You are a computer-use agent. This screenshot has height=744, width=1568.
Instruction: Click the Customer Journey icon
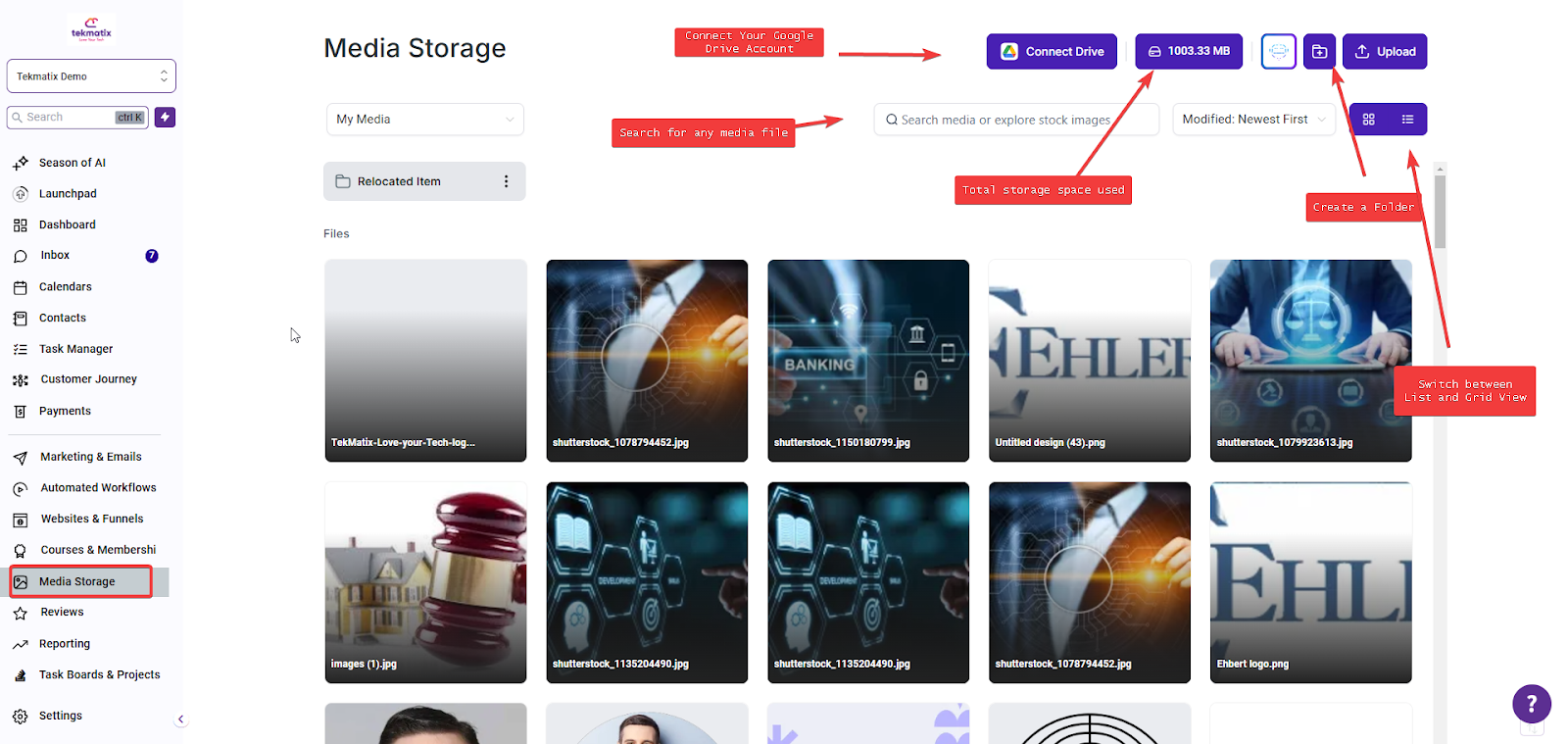click(x=21, y=380)
